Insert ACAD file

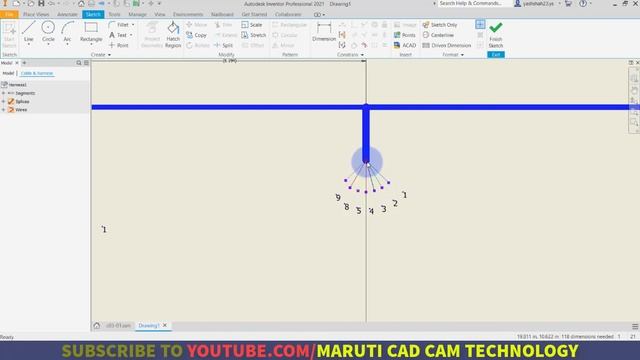click(405, 45)
